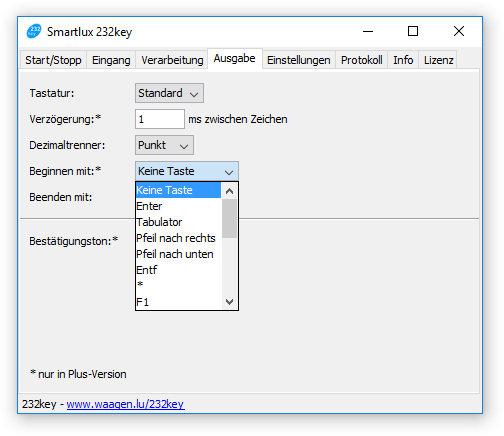Select the Ausgabe tab
The height and width of the screenshot is (436, 504).
[x=235, y=59]
